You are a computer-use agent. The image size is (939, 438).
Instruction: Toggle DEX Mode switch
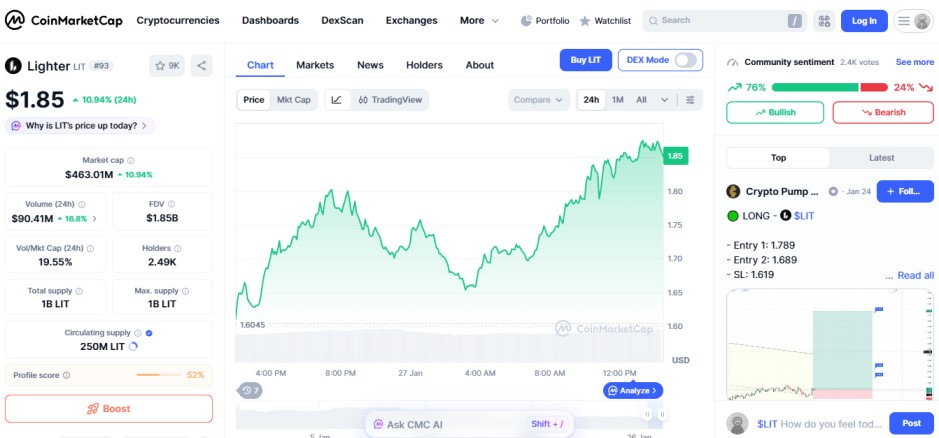coord(686,60)
